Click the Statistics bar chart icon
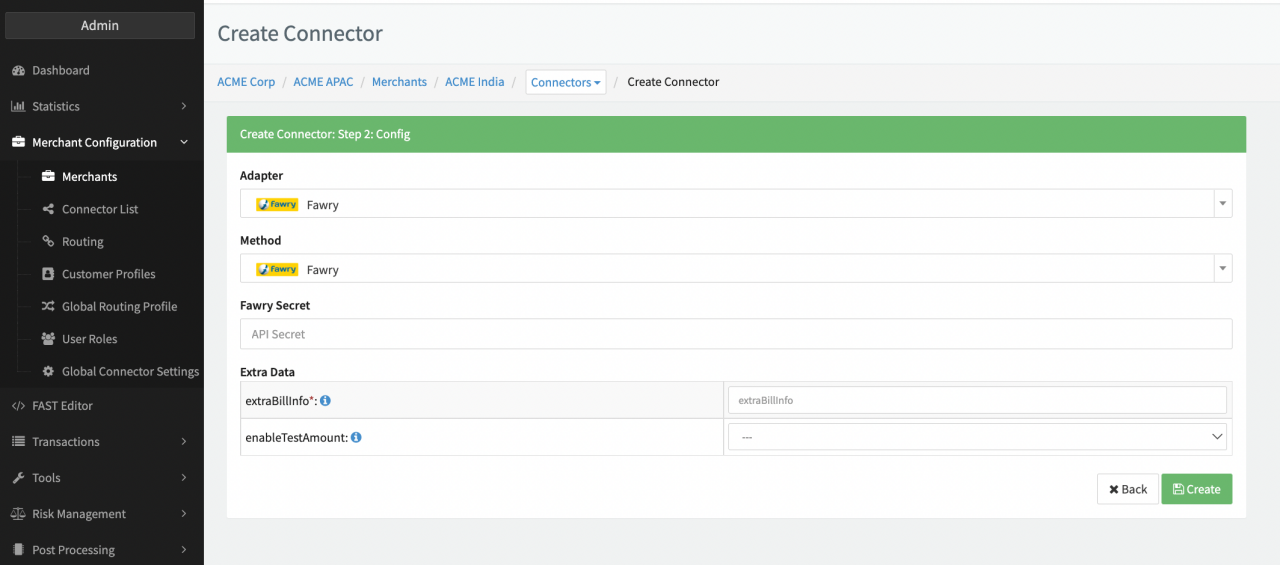The width and height of the screenshot is (1280, 565). tap(18, 107)
